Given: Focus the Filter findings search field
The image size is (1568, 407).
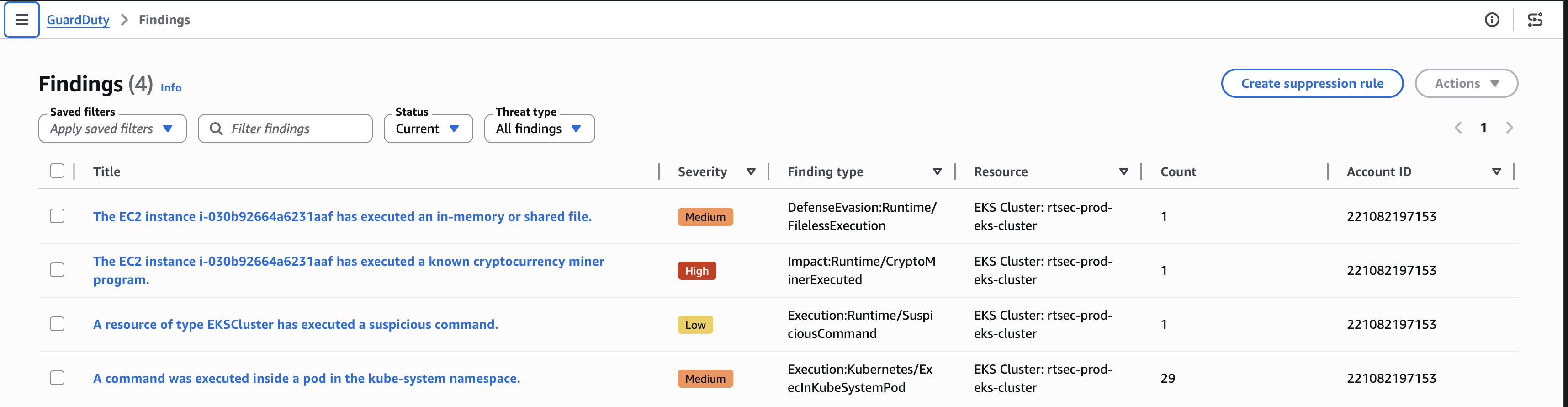Looking at the screenshot, I should point(285,129).
